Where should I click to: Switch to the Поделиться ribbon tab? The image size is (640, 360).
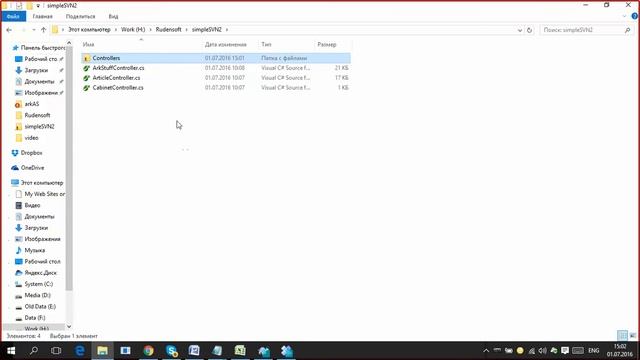[80, 16]
